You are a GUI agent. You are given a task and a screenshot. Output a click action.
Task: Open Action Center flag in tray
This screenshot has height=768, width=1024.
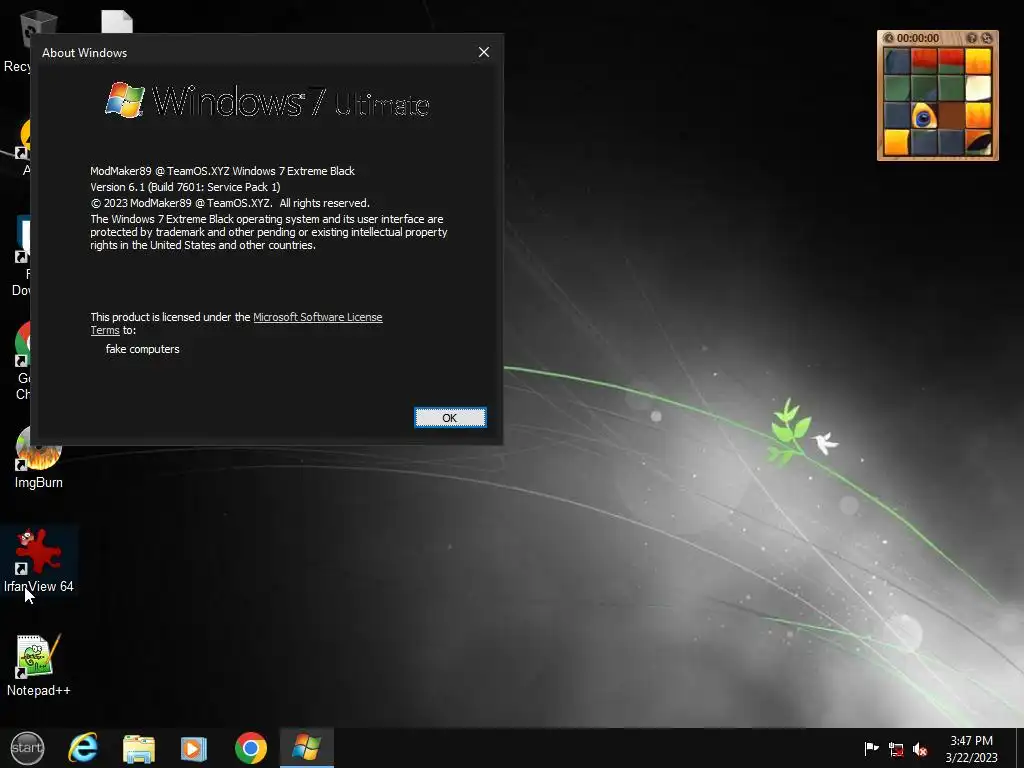[x=871, y=749]
